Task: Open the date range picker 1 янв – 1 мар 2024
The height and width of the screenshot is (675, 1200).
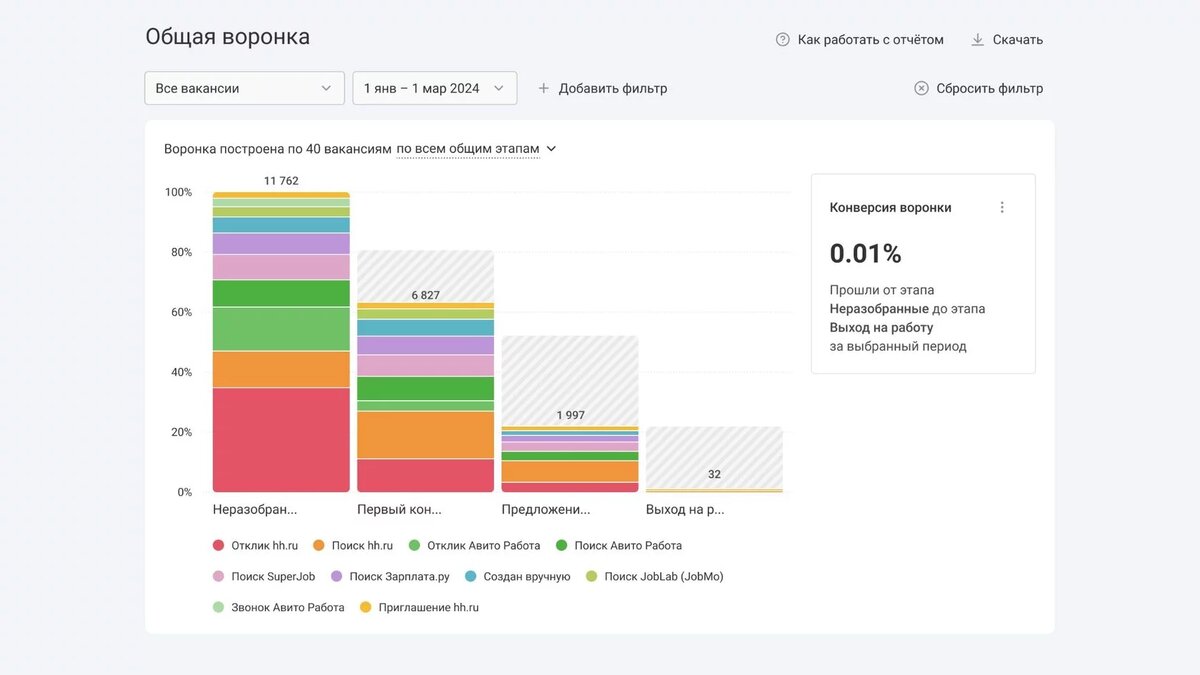Action: coord(435,88)
